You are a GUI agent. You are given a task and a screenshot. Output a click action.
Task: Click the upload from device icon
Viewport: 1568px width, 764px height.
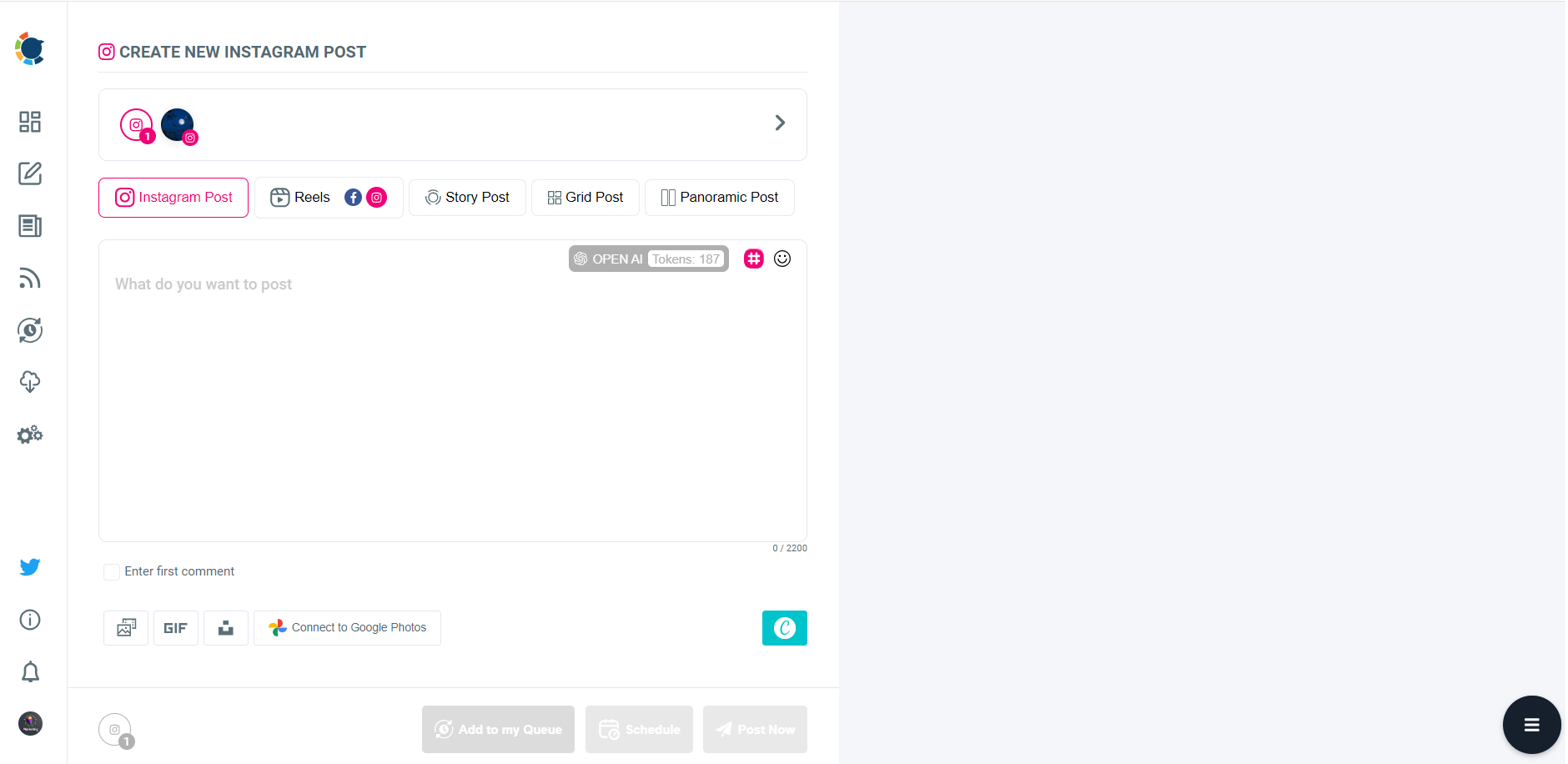pyautogui.click(x=225, y=627)
